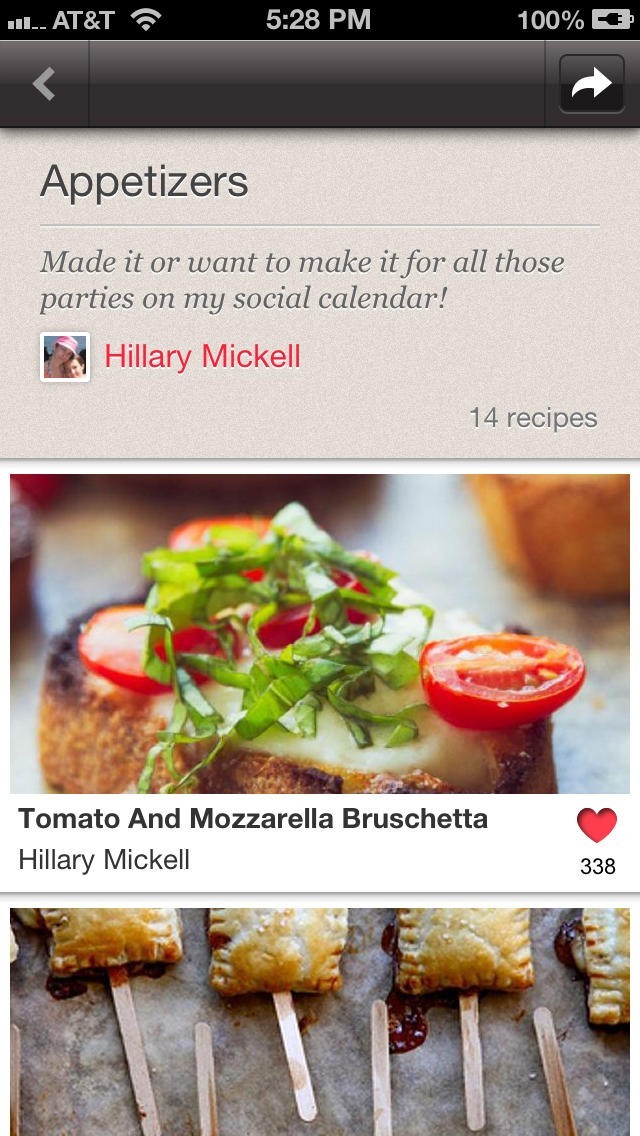Tap the 338 likes count
The image size is (640, 1136).
(597, 866)
